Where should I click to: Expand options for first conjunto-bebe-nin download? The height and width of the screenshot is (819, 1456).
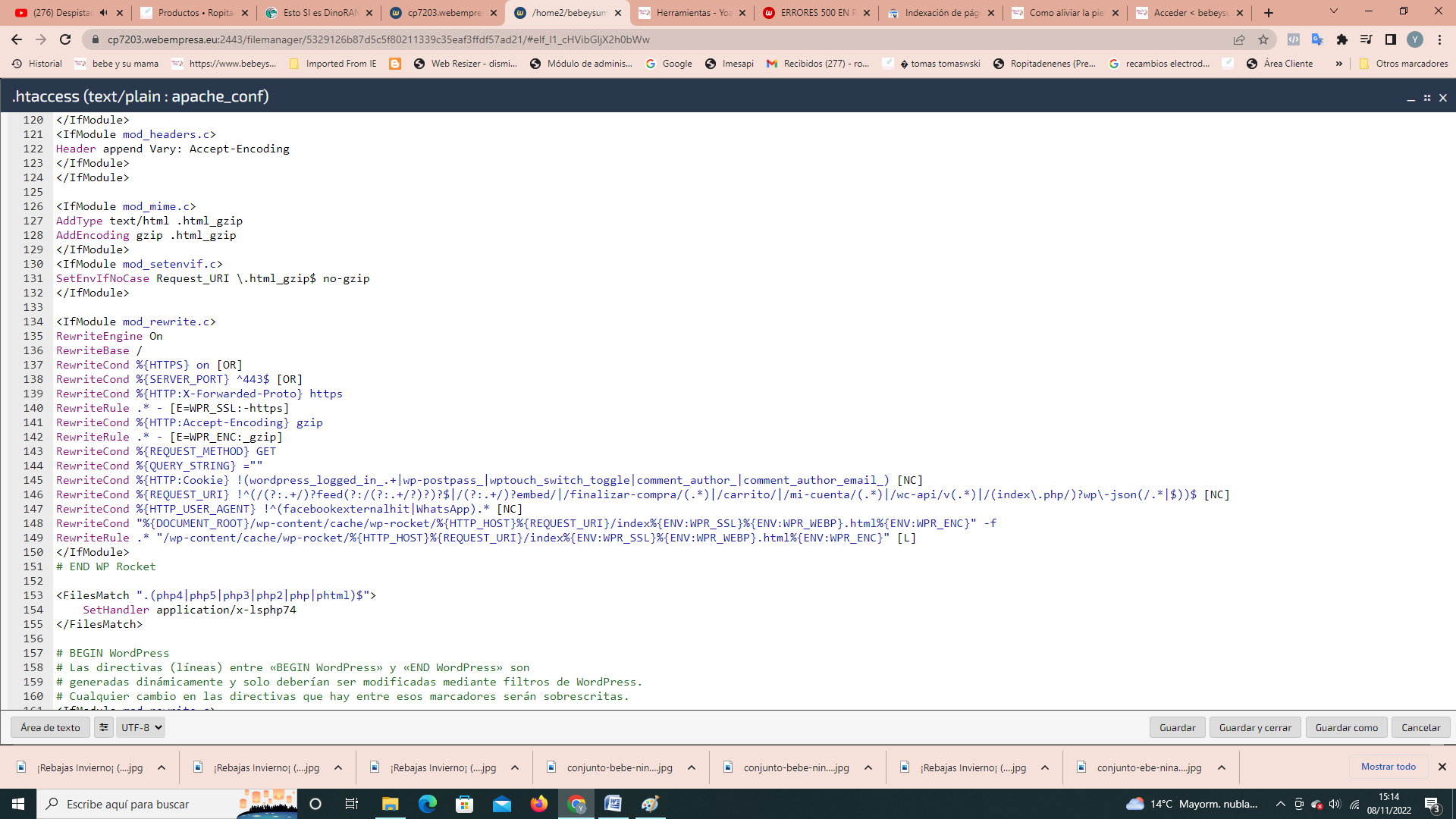[692, 767]
